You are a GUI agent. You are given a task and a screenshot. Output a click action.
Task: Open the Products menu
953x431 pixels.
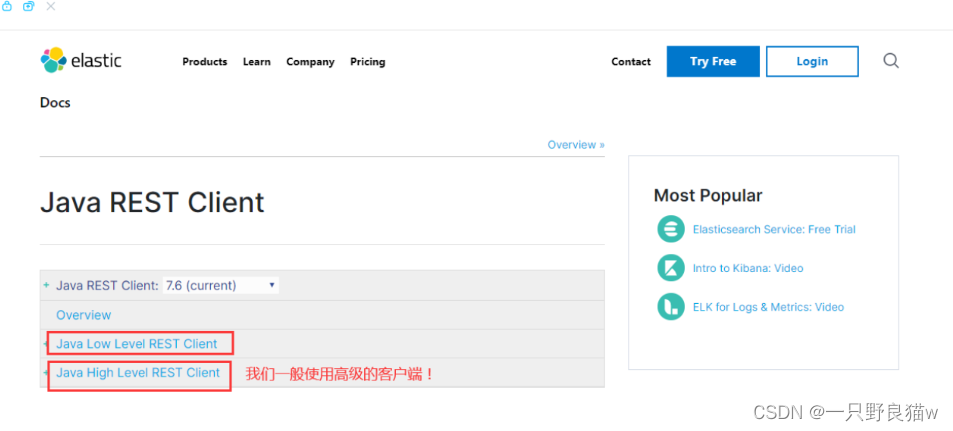pyautogui.click(x=205, y=61)
